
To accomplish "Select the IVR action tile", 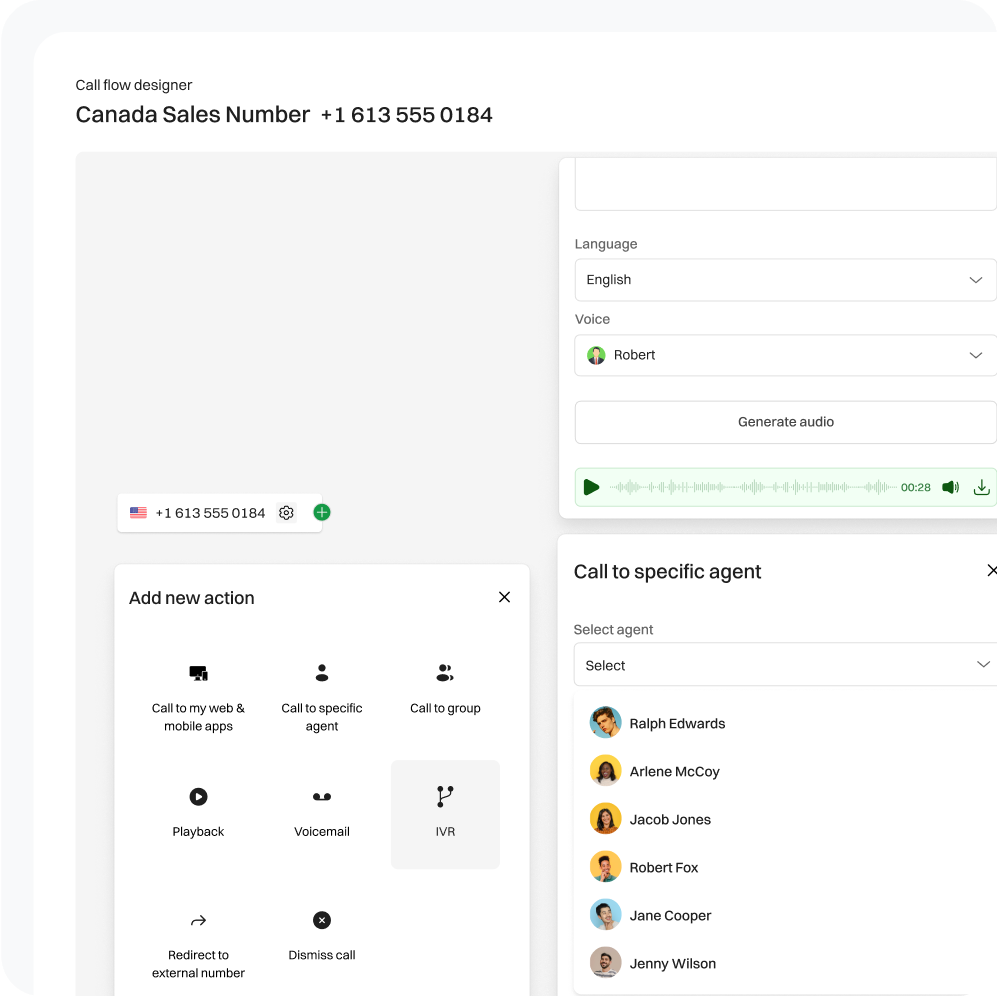I will (x=445, y=812).
